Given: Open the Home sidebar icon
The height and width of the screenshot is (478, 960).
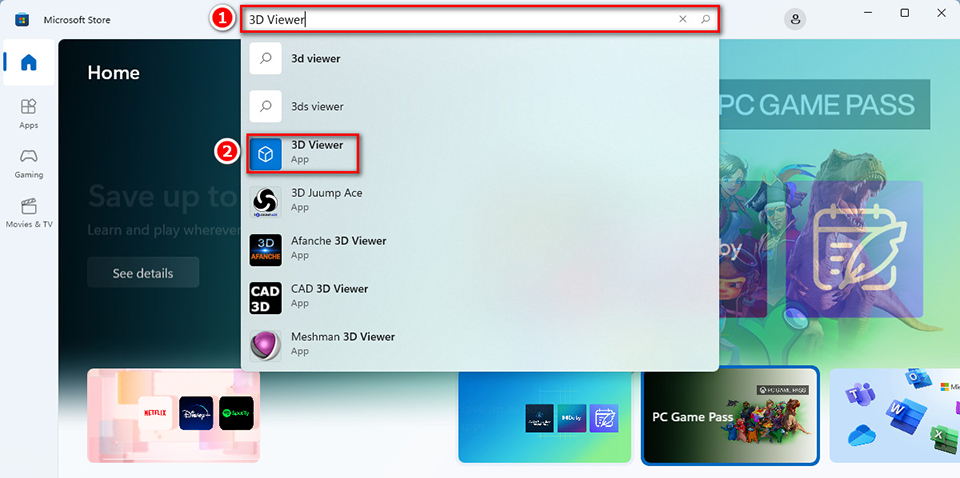Looking at the screenshot, I should tap(29, 62).
